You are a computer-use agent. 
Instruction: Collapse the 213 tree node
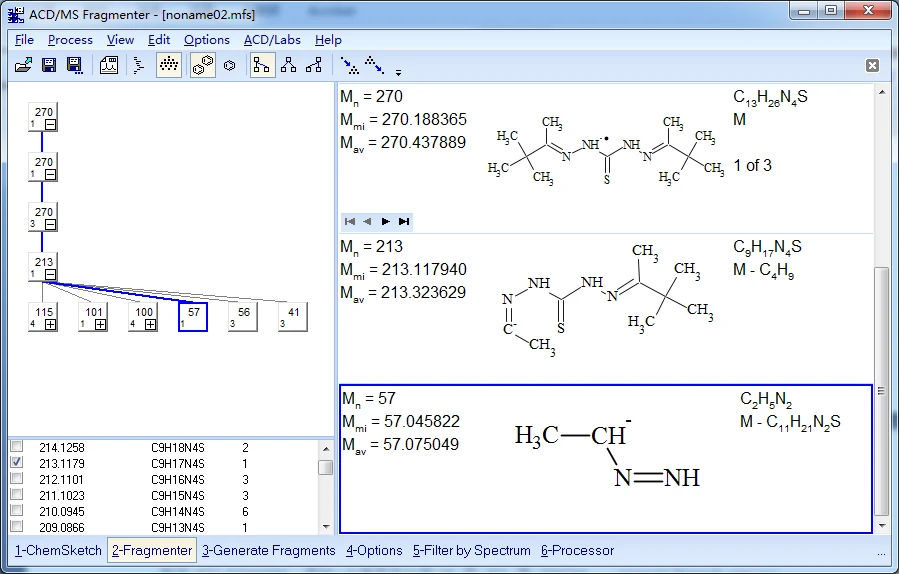click(50, 274)
